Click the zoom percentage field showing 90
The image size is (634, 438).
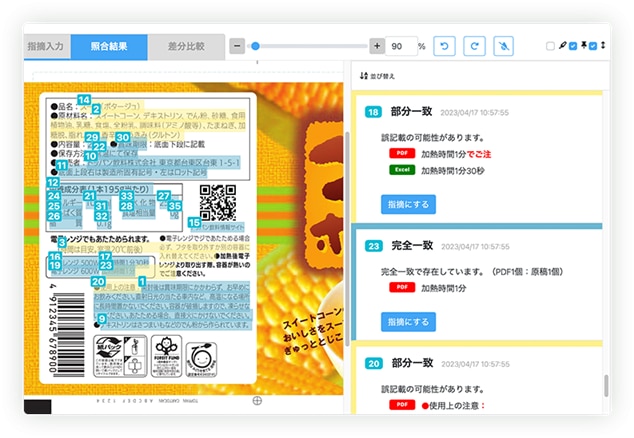point(401,46)
